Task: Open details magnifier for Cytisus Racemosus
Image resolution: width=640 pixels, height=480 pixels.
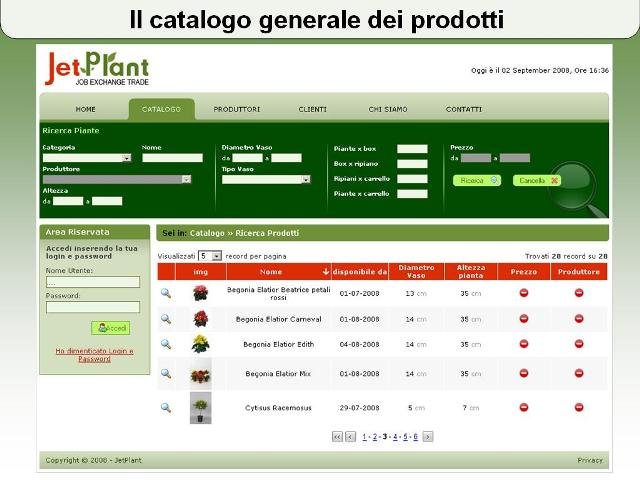Action: (x=166, y=407)
